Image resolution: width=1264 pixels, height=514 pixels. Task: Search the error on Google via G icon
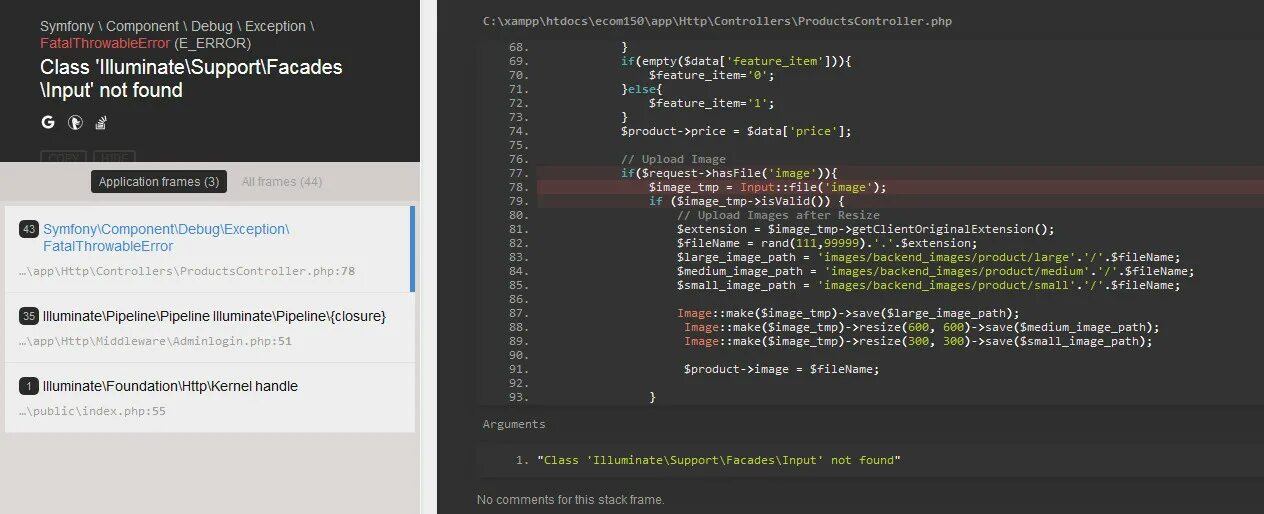tap(48, 122)
